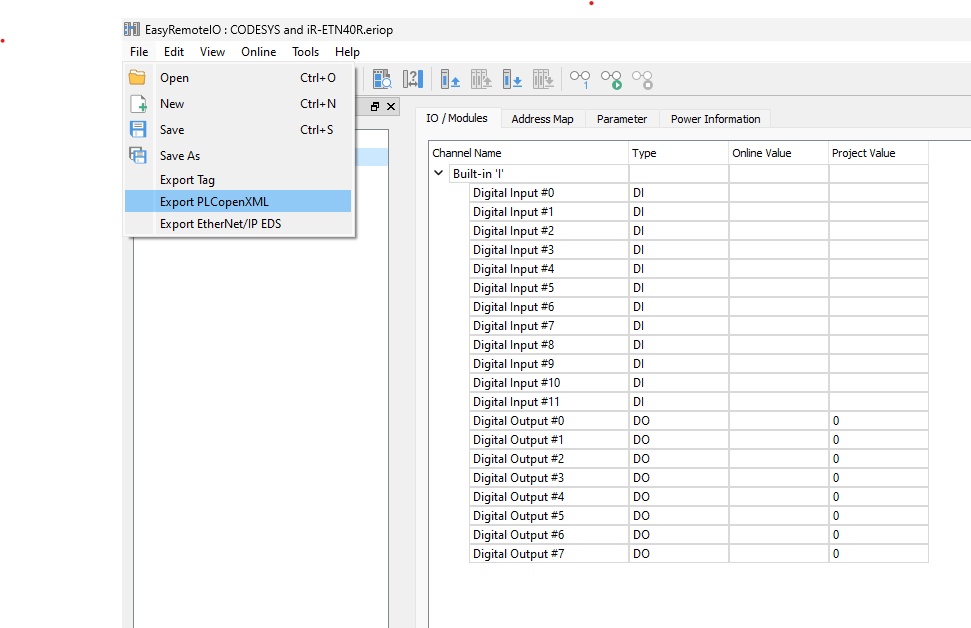Select the Digital Input #6 row

pyautogui.click(x=699, y=307)
